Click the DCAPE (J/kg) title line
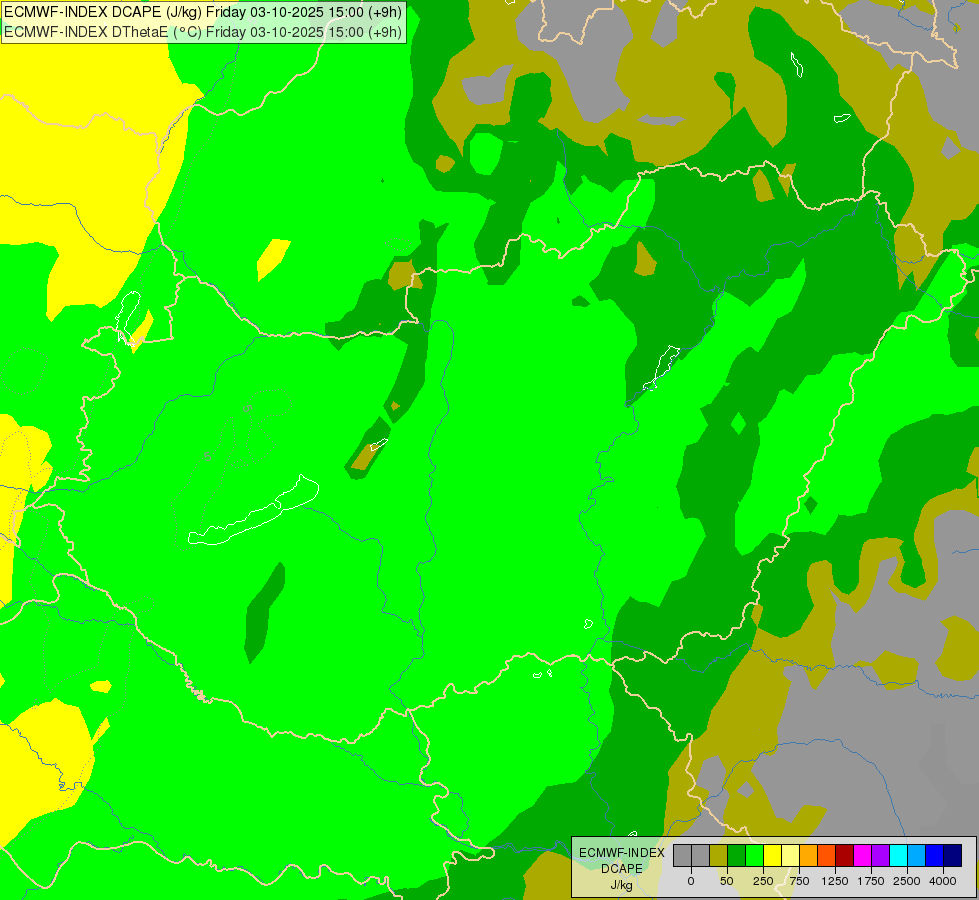979x900 pixels. (x=203, y=12)
